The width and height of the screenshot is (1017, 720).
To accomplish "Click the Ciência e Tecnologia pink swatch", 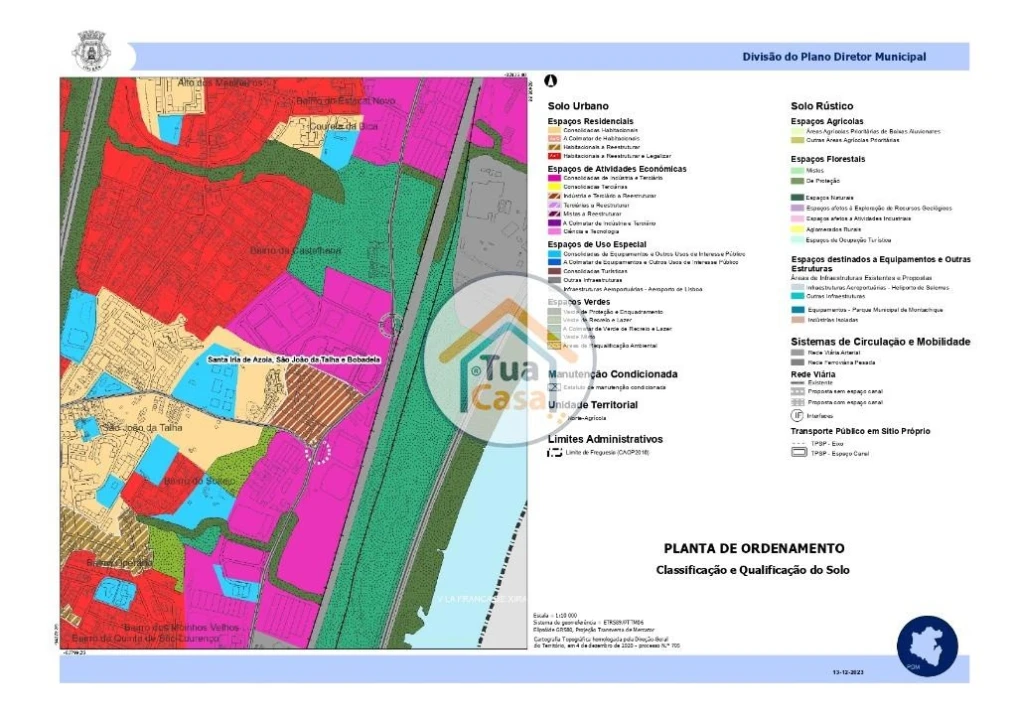I will 555,232.
